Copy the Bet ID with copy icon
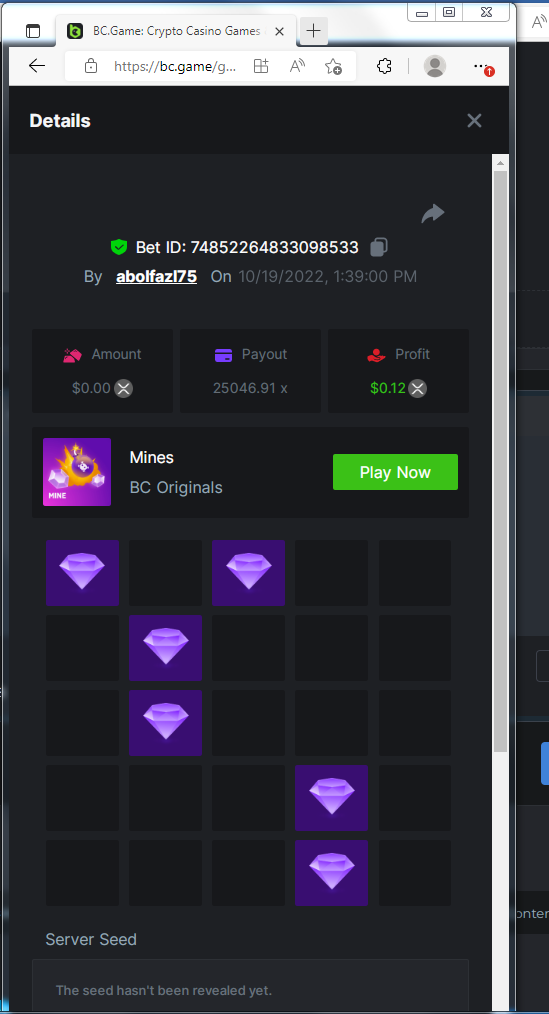Image resolution: width=549 pixels, height=1014 pixels. 379,247
